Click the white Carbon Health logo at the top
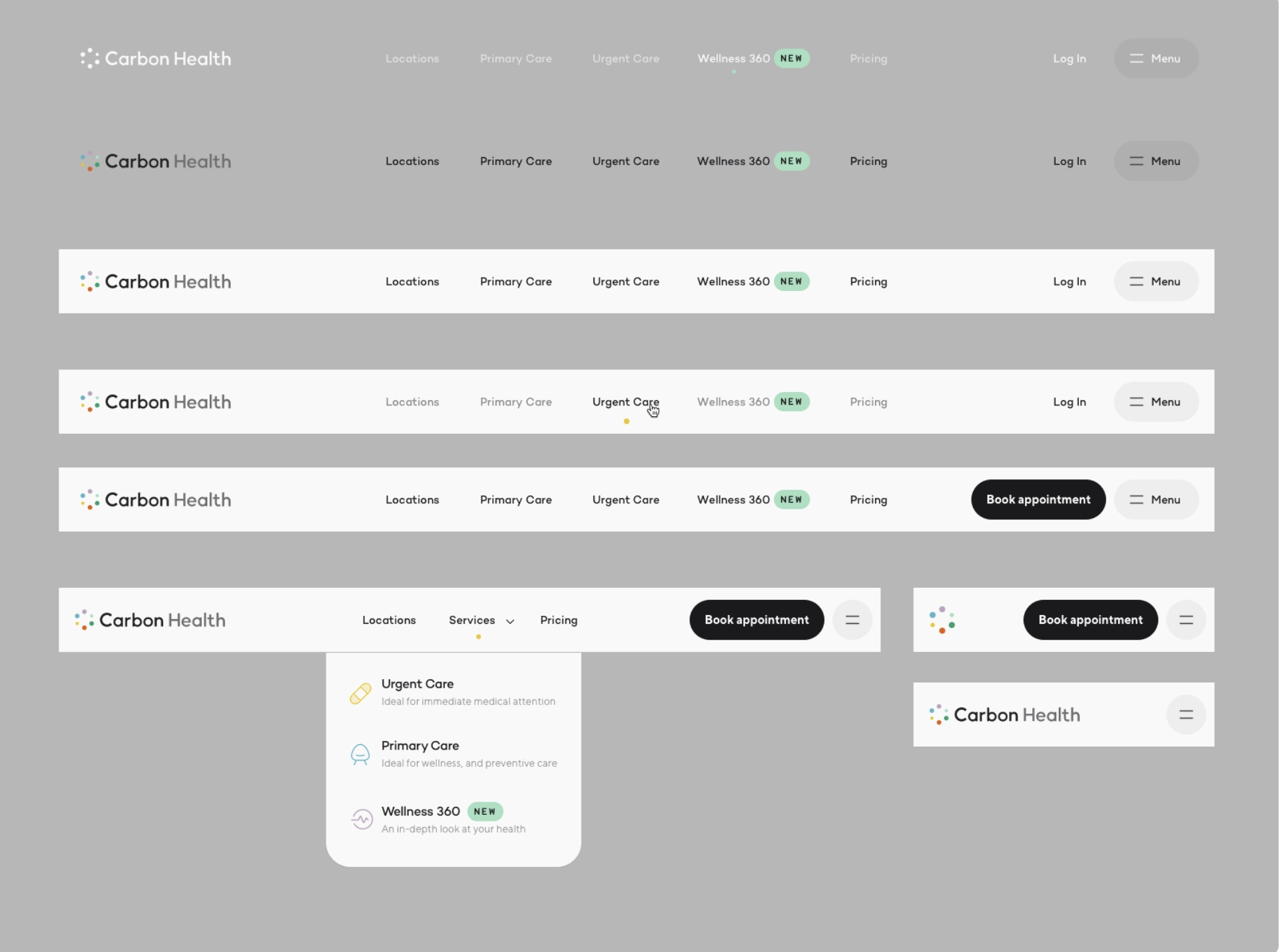Viewport: 1280px width, 952px height. (x=156, y=59)
